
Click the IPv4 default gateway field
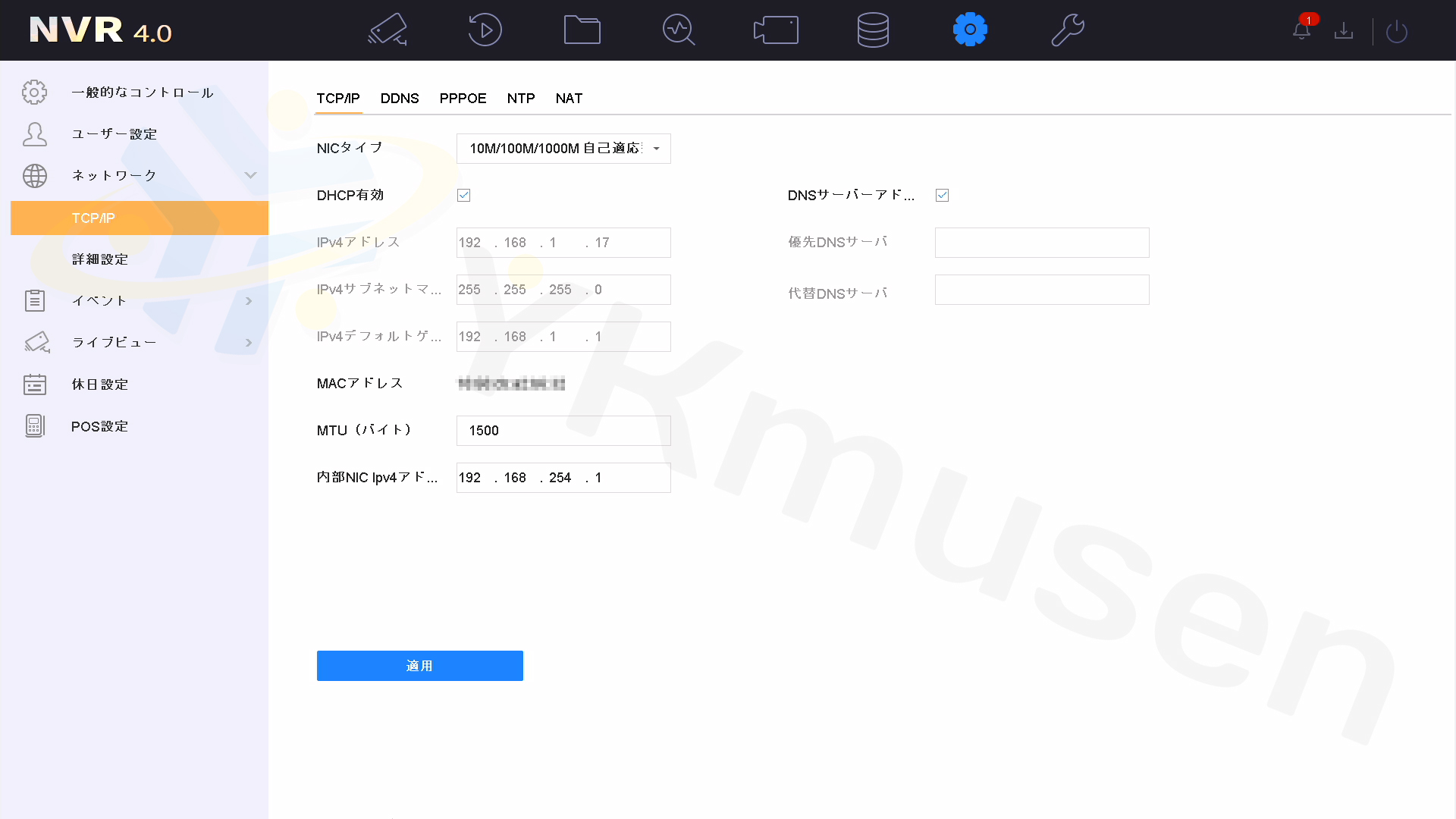(x=563, y=337)
